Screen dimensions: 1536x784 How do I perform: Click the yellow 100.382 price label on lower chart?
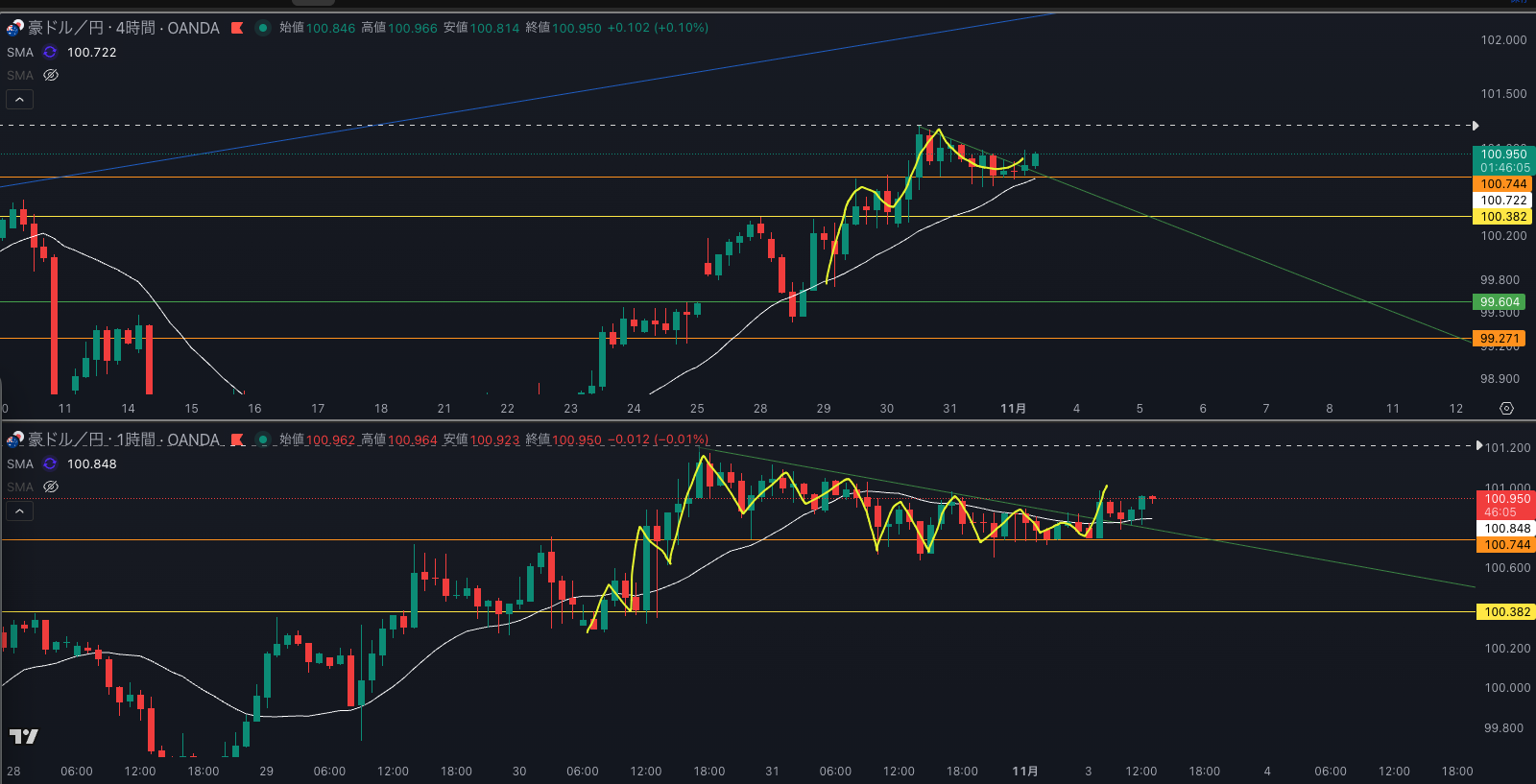pyautogui.click(x=1506, y=612)
